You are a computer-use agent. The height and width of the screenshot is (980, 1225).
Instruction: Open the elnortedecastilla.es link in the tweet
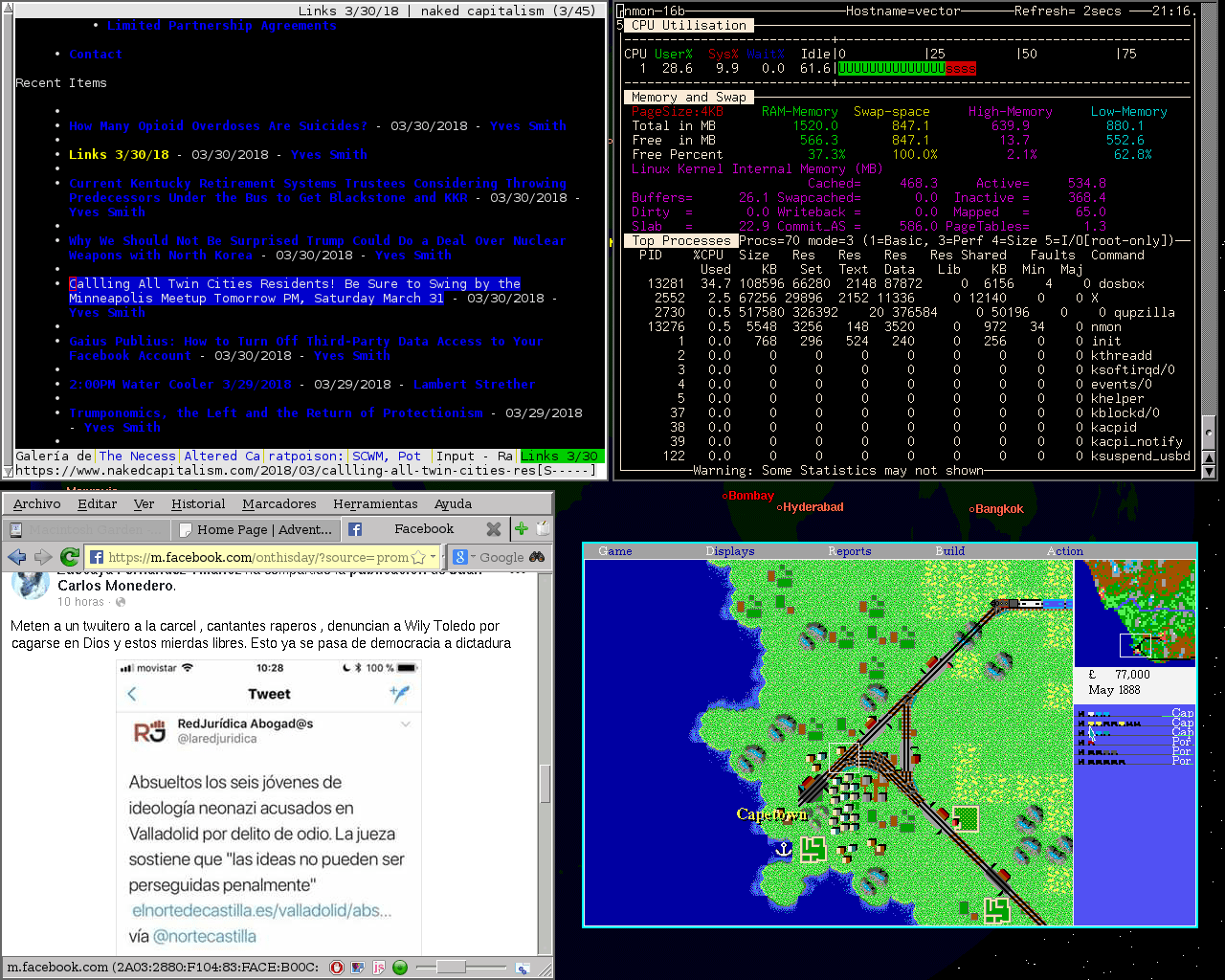pos(261,910)
